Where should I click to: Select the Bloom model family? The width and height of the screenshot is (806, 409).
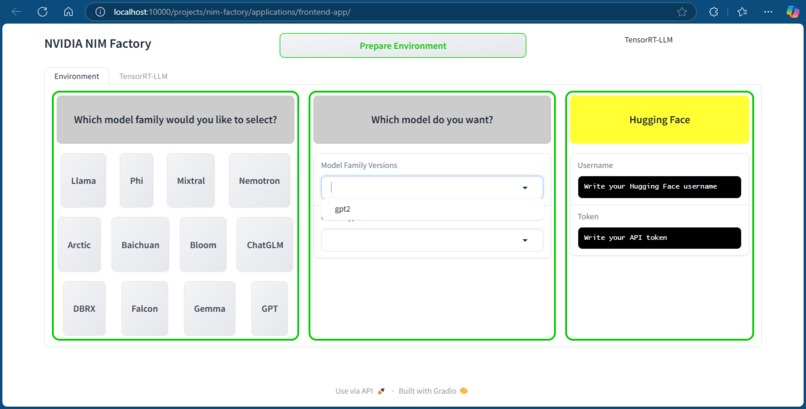pyautogui.click(x=203, y=245)
